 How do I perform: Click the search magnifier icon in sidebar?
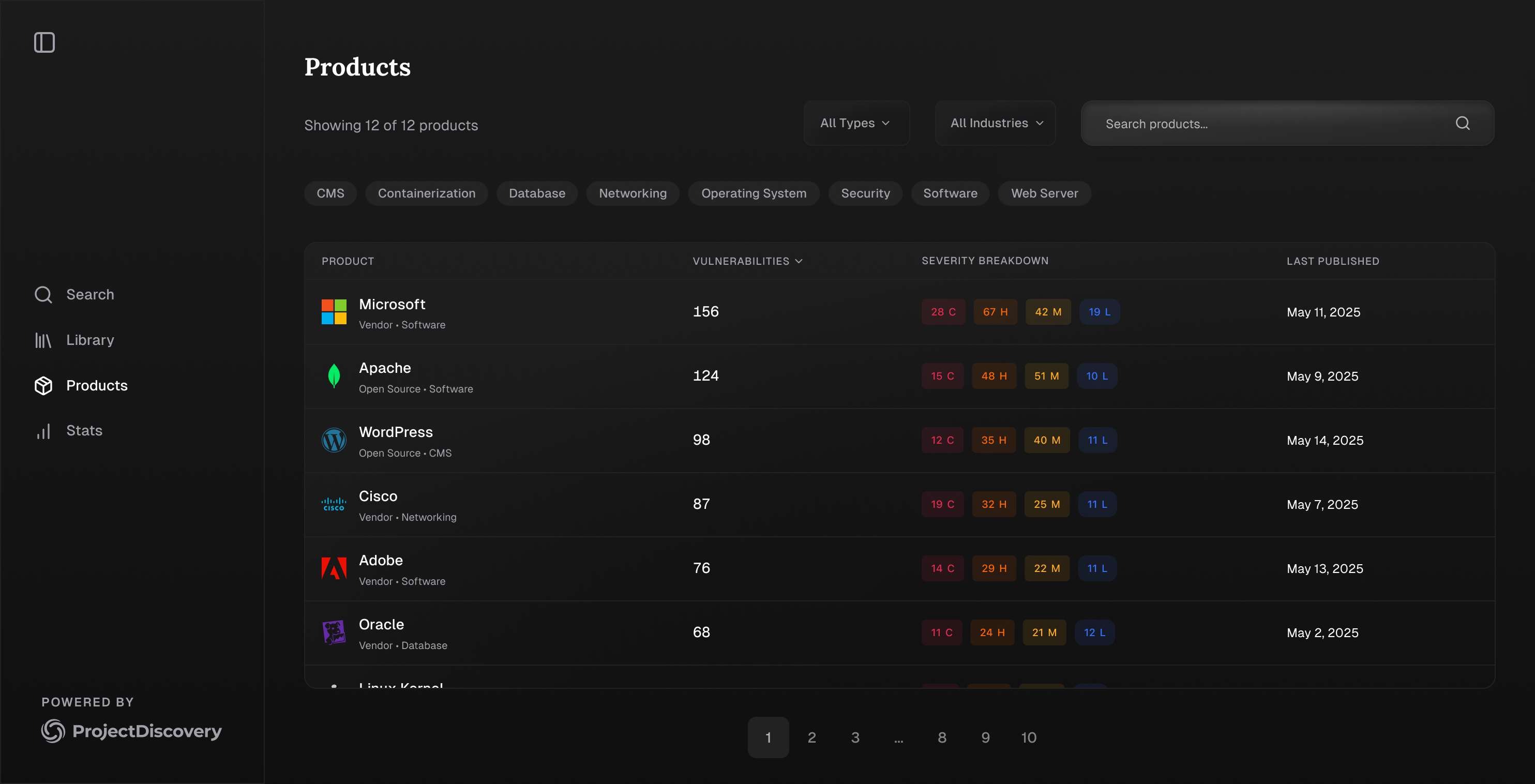click(x=43, y=294)
